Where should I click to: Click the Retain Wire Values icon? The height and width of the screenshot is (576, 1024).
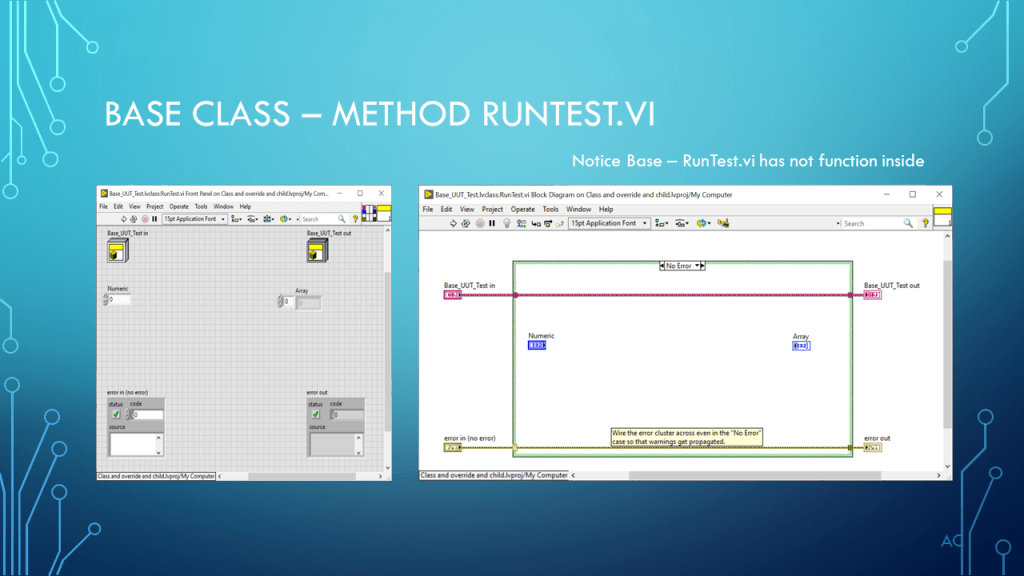(520, 224)
